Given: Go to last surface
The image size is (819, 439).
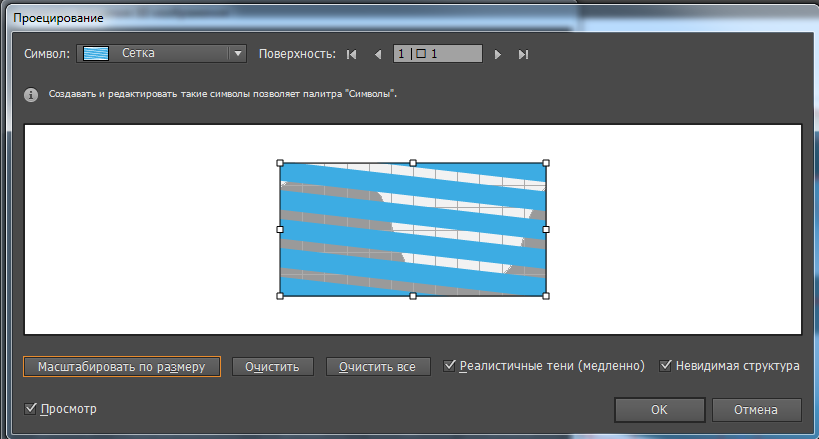Looking at the screenshot, I should click(523, 54).
